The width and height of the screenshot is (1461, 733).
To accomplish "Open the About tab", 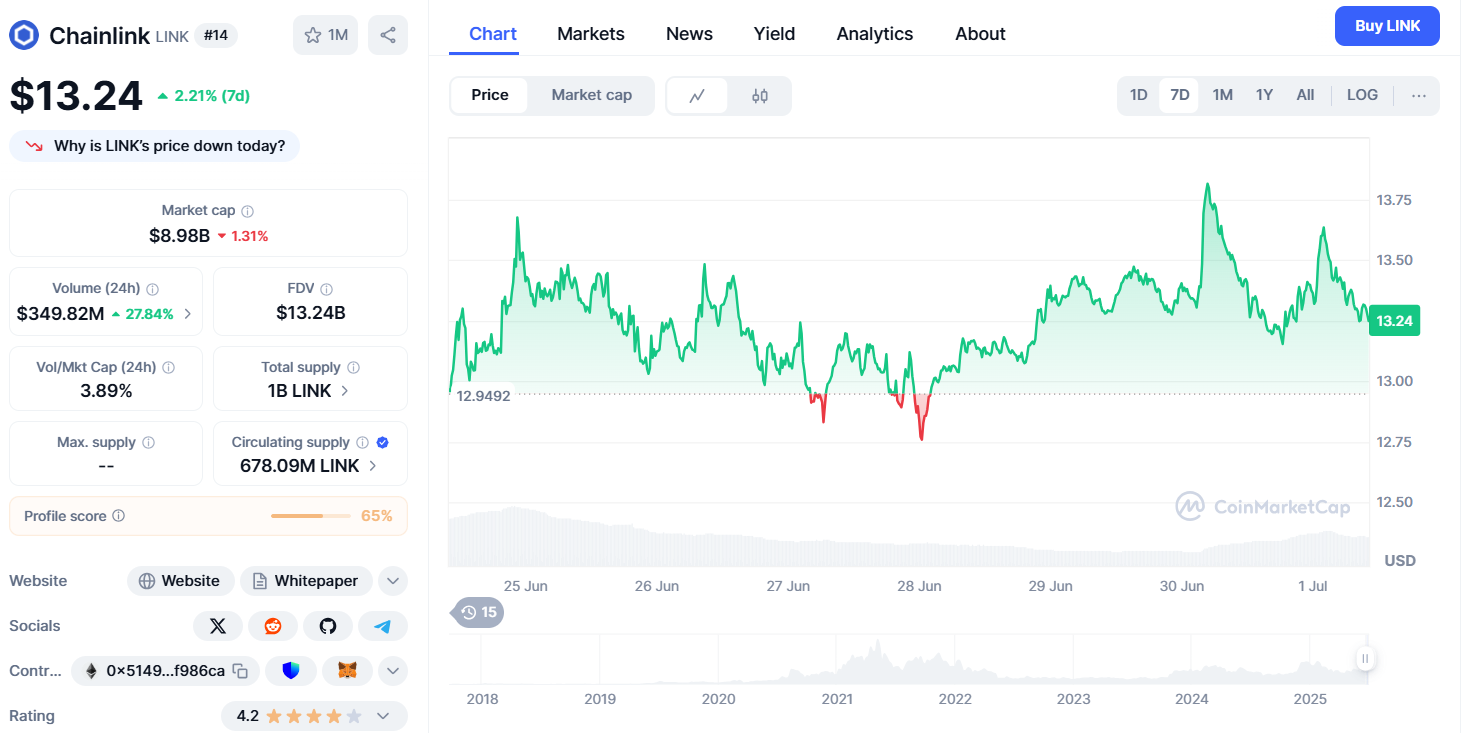I will [x=980, y=34].
